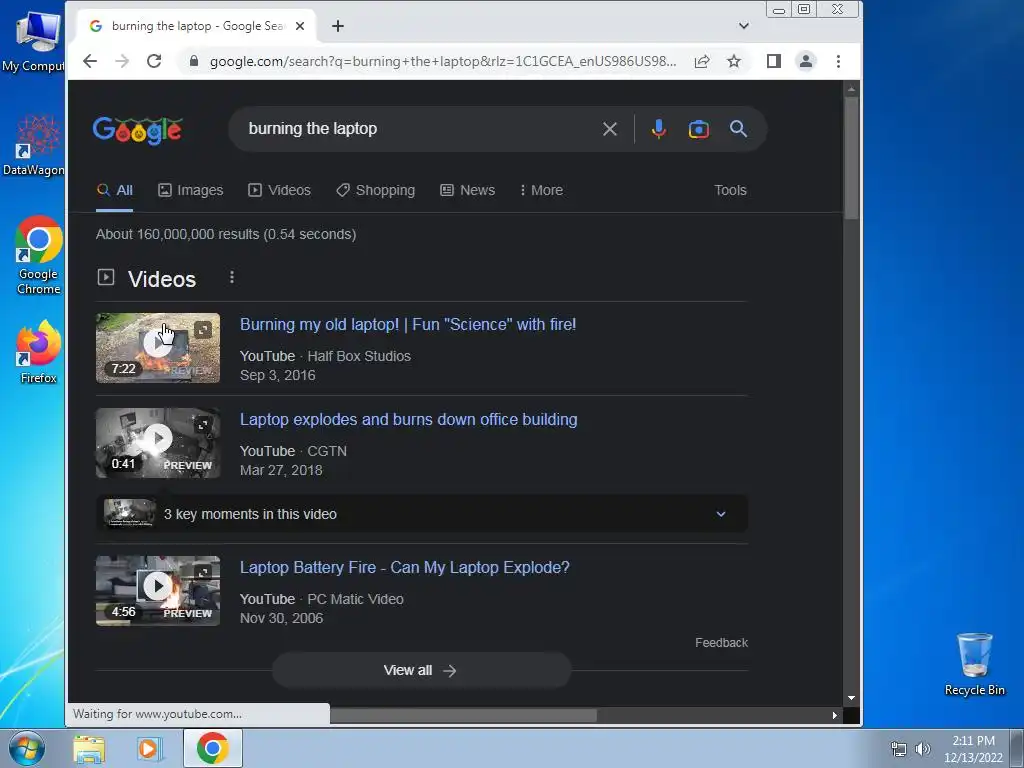Select Firefox desktop shortcut
Screen dimensions: 1024x768
(x=38, y=352)
